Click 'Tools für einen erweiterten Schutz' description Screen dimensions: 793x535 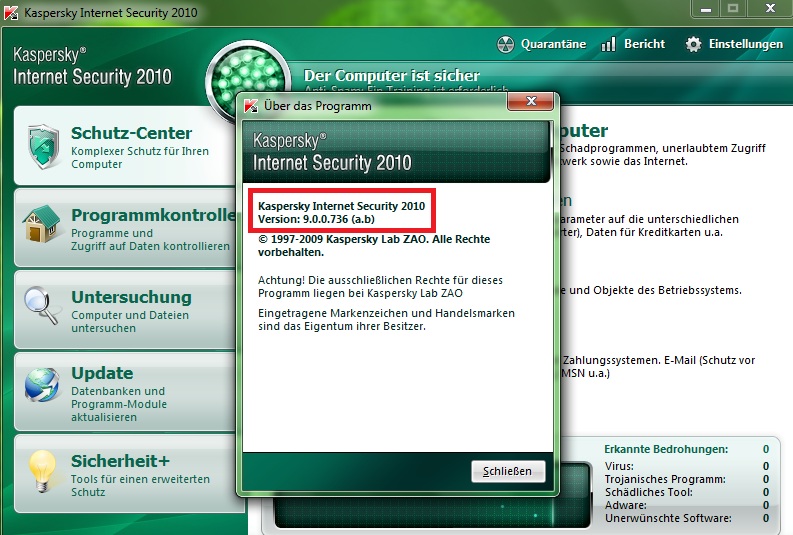click(140, 485)
